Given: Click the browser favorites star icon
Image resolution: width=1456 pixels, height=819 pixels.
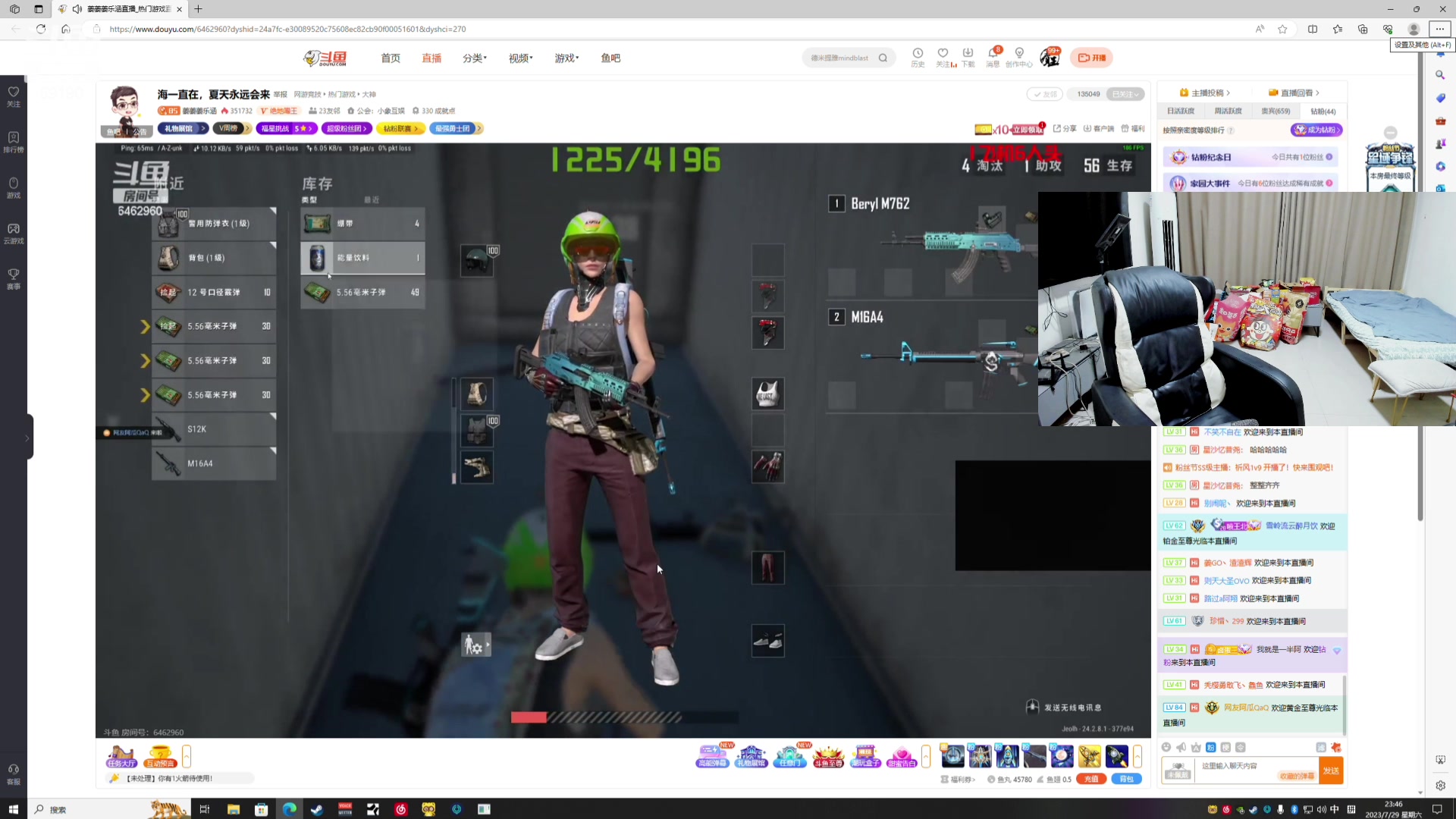Looking at the screenshot, I should (x=1282, y=29).
